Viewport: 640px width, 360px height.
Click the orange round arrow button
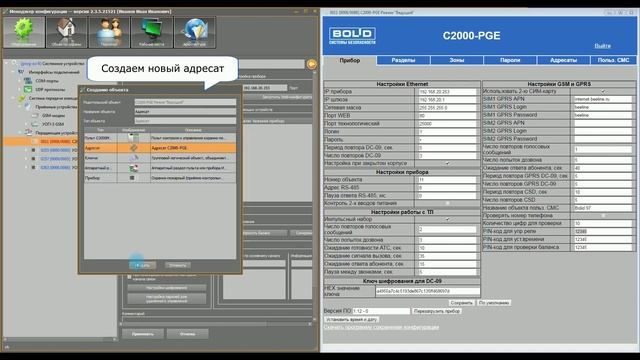point(311,64)
